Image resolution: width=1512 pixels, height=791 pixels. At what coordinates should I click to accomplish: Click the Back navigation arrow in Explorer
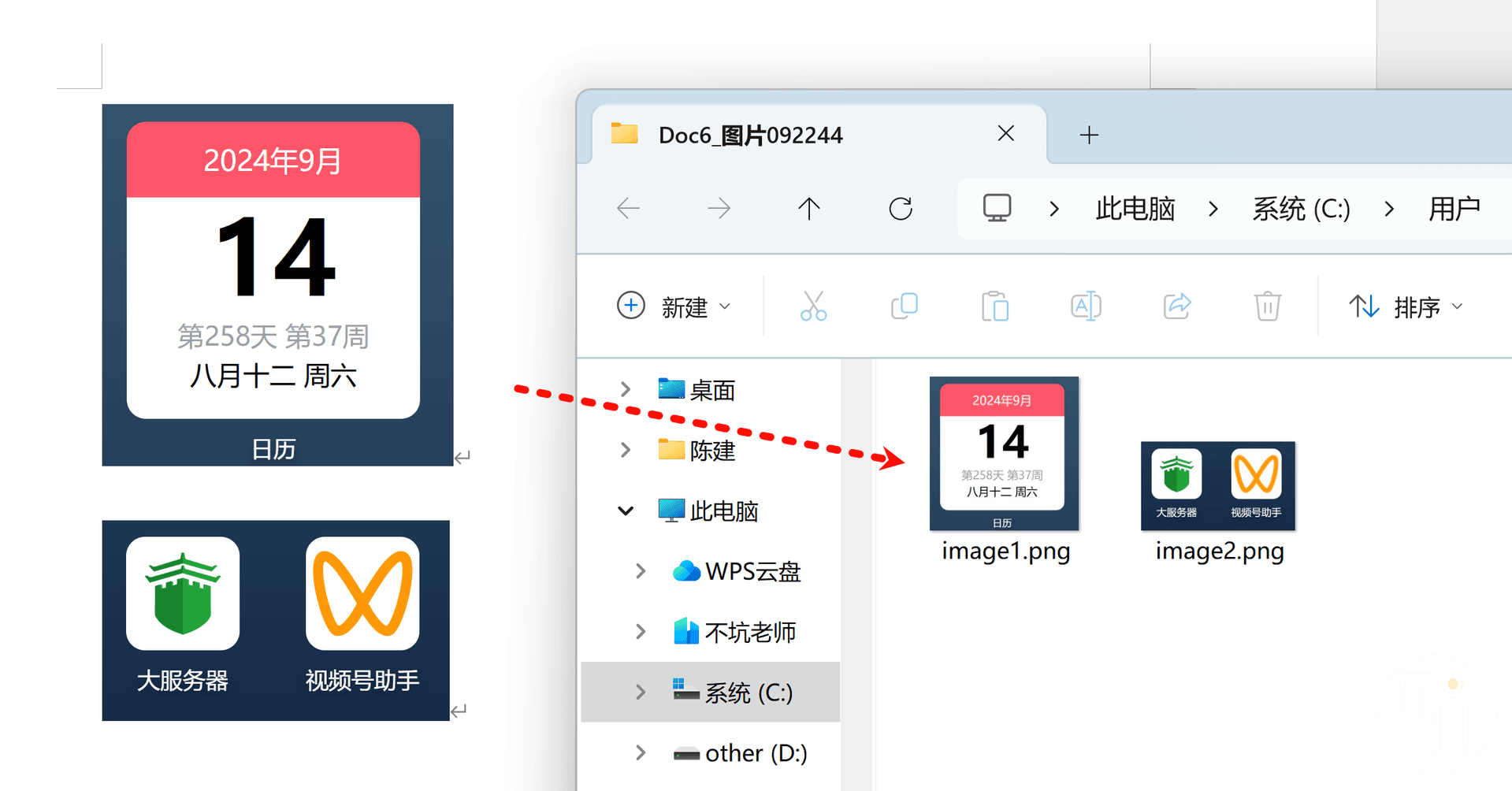click(x=628, y=209)
